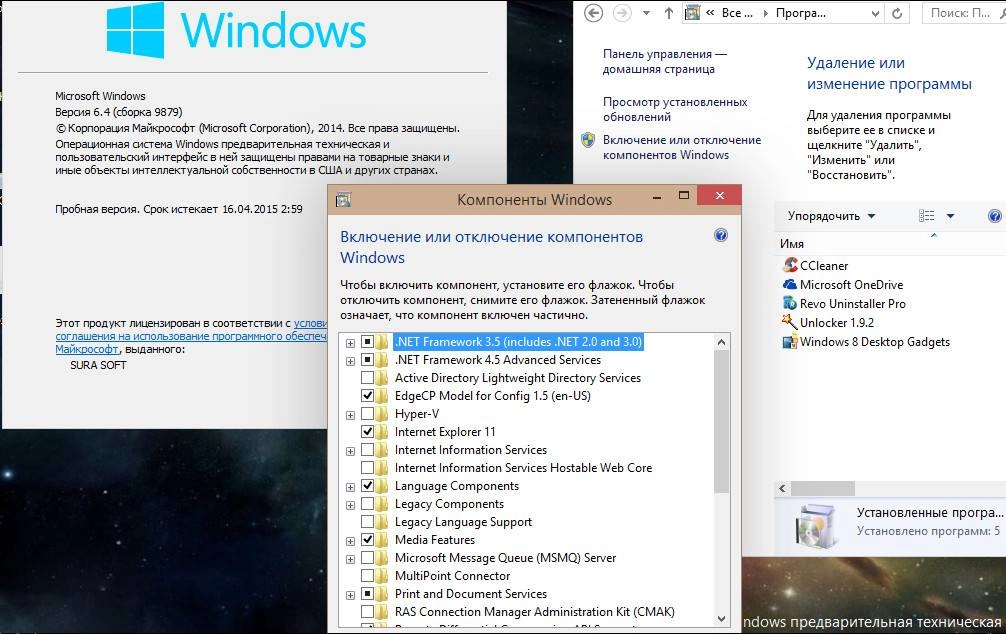This screenshot has height=634, width=1006.
Task: Click the Unlocker 1.9.2 wand icon
Action: coord(790,322)
